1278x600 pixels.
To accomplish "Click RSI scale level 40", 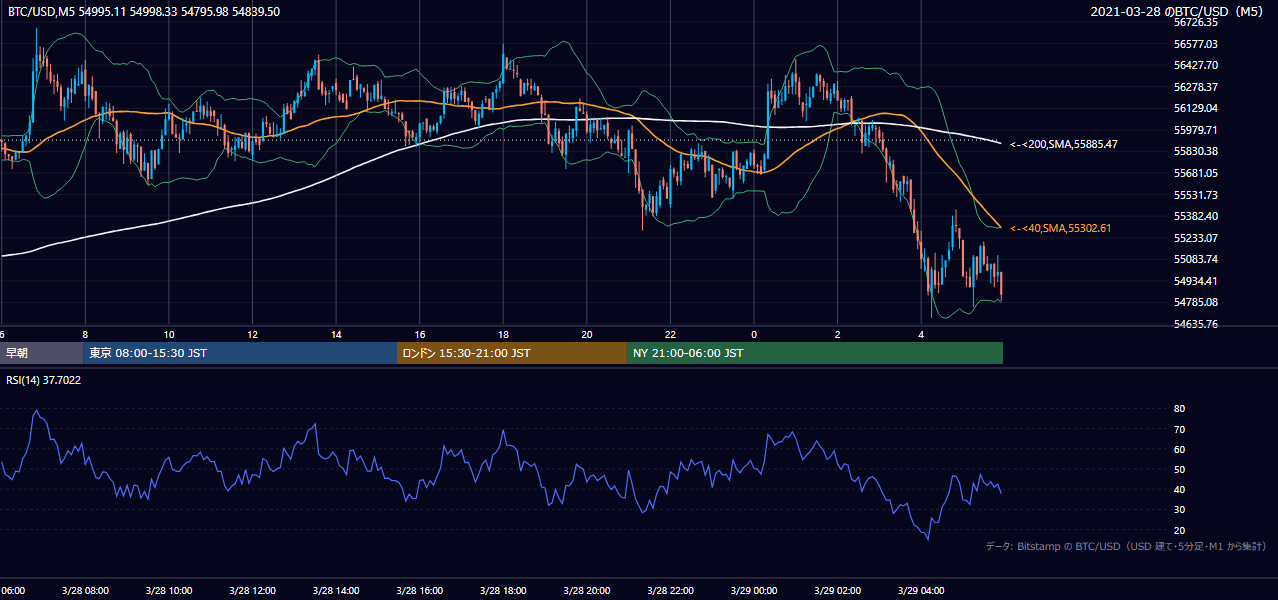I will click(x=1179, y=489).
